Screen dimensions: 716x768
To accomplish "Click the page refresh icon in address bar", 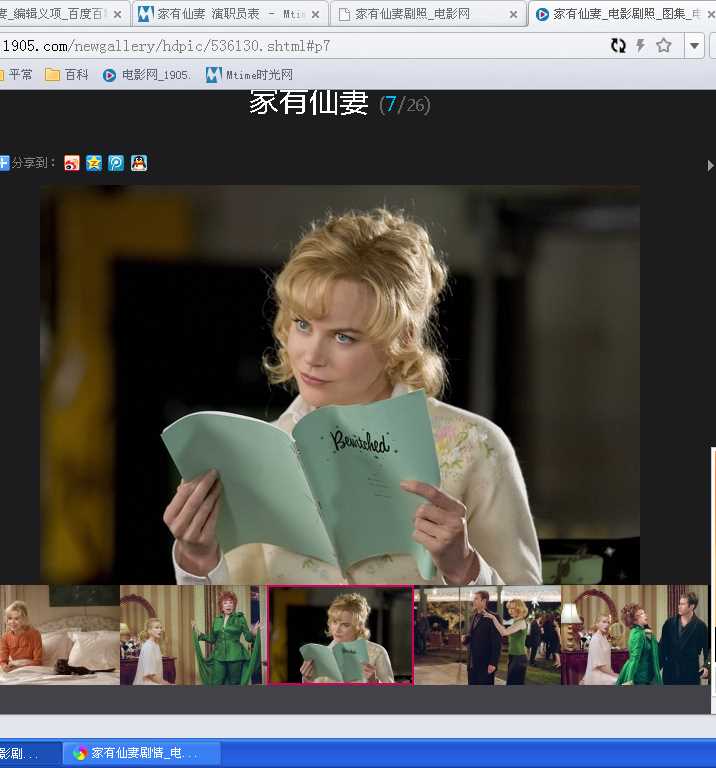I will click(x=618, y=46).
